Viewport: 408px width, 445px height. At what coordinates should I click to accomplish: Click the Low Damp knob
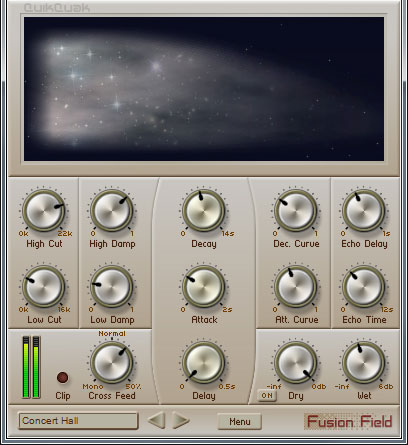point(112,287)
